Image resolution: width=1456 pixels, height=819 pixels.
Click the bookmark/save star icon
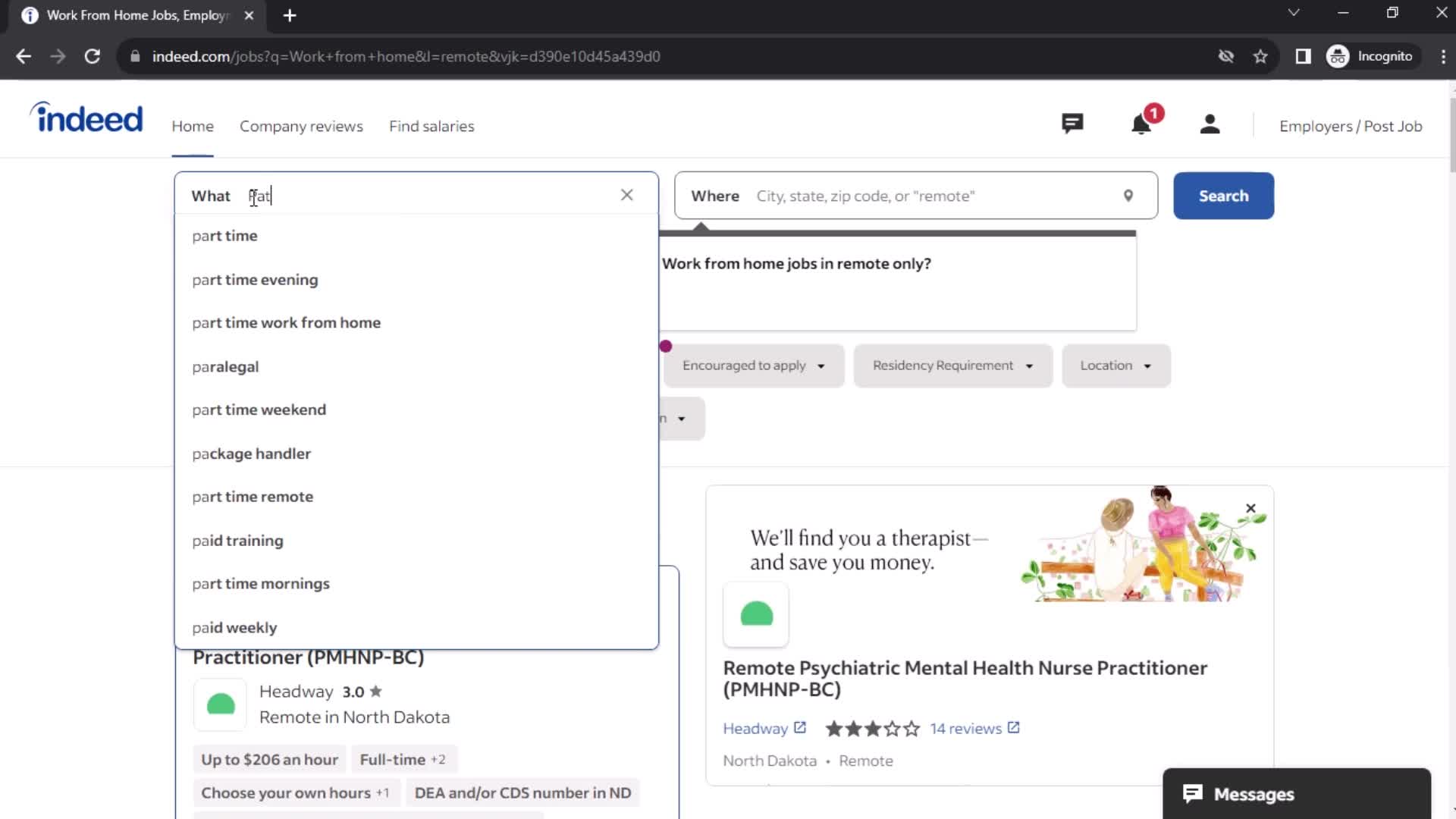click(x=1261, y=56)
